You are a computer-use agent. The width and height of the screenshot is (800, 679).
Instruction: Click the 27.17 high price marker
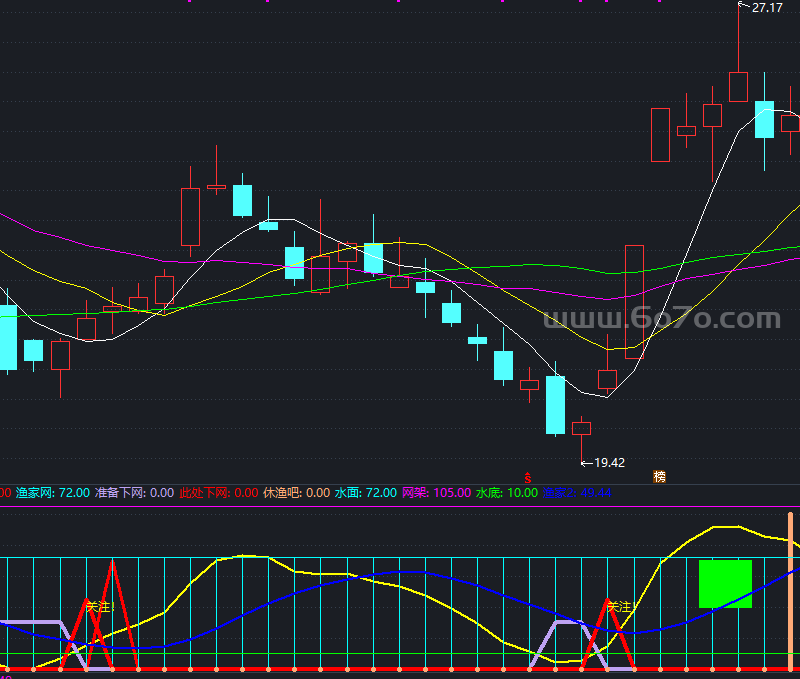click(761, 8)
